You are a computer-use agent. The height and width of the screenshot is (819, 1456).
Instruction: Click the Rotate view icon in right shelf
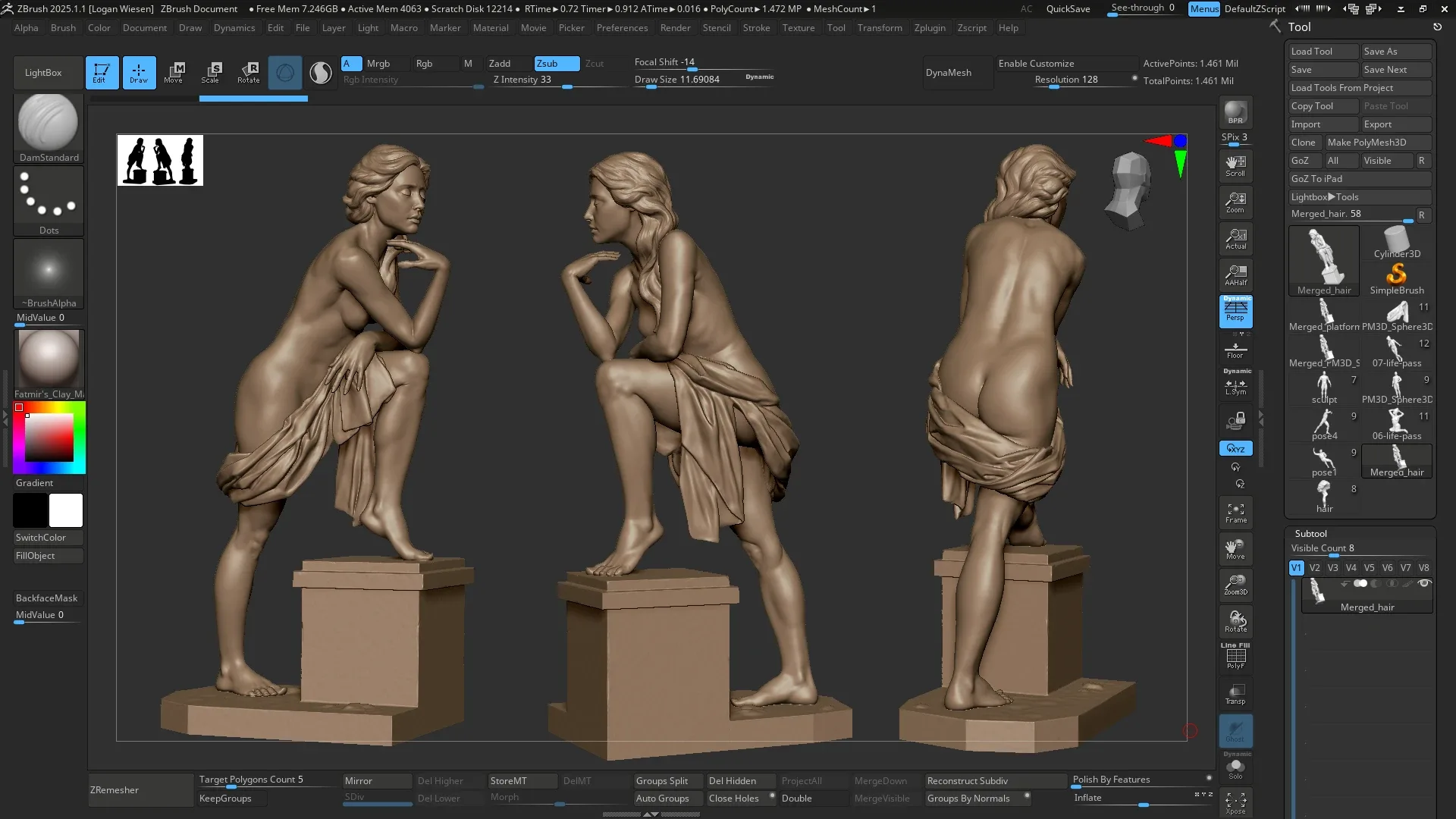coord(1235,622)
